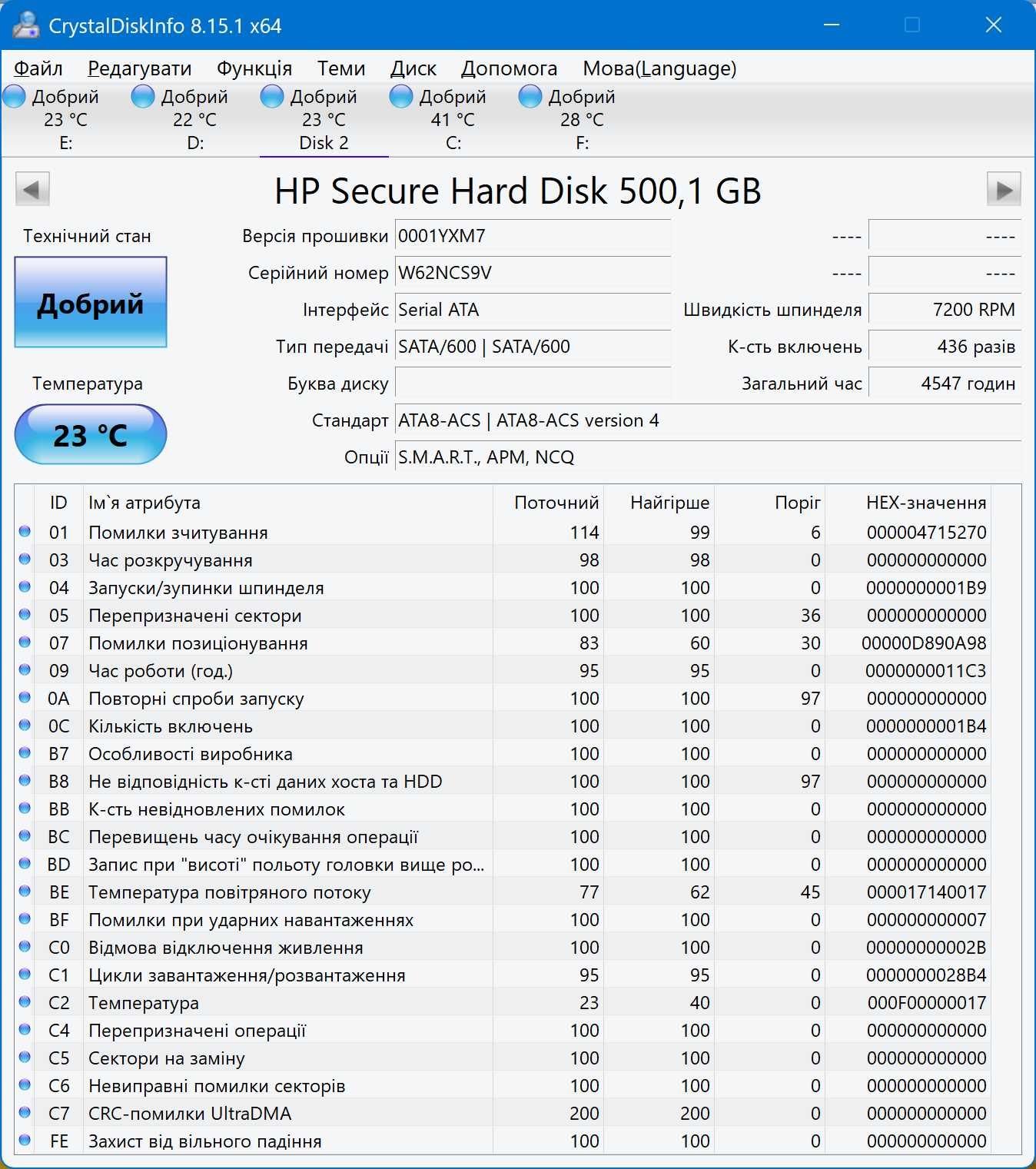Screen dimensions: 1036x1169
Task: Click status dot of attribute C5 pending sectors
Action: [x=25, y=1057]
